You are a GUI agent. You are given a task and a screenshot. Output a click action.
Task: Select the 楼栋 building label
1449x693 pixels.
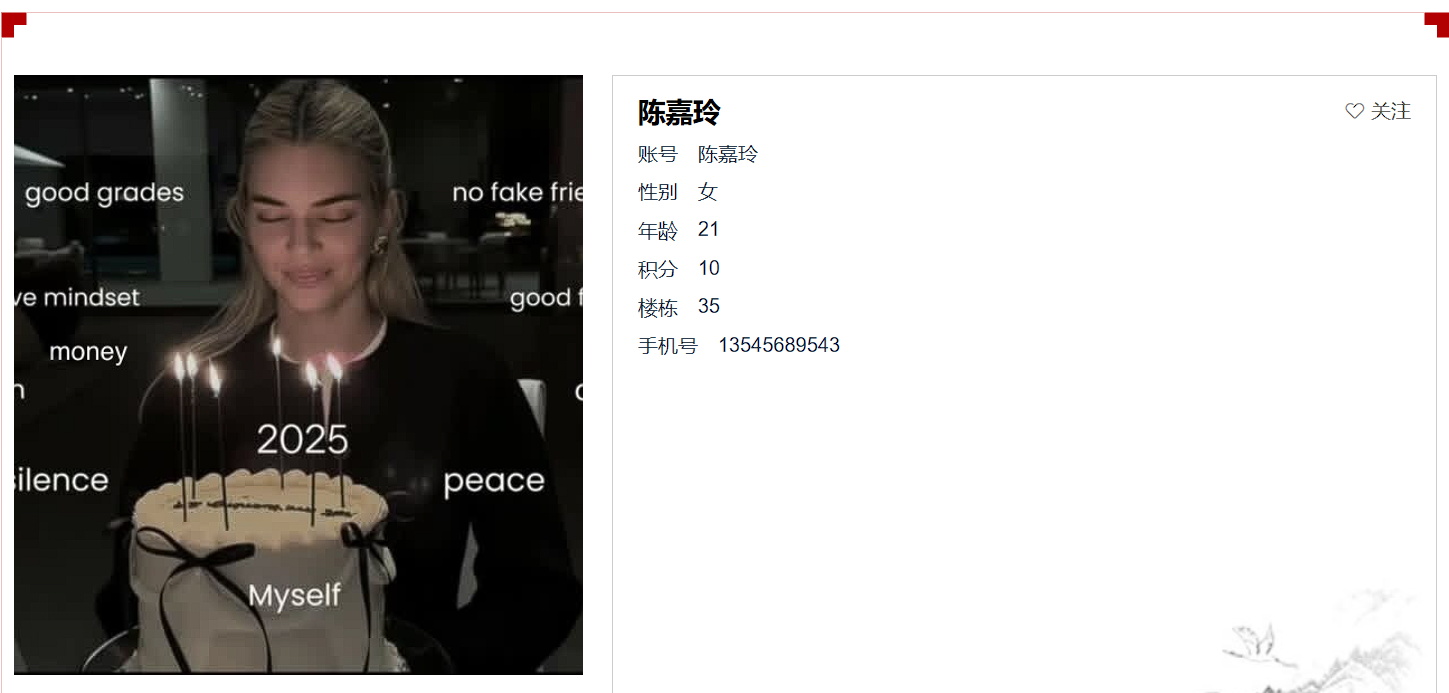click(658, 307)
